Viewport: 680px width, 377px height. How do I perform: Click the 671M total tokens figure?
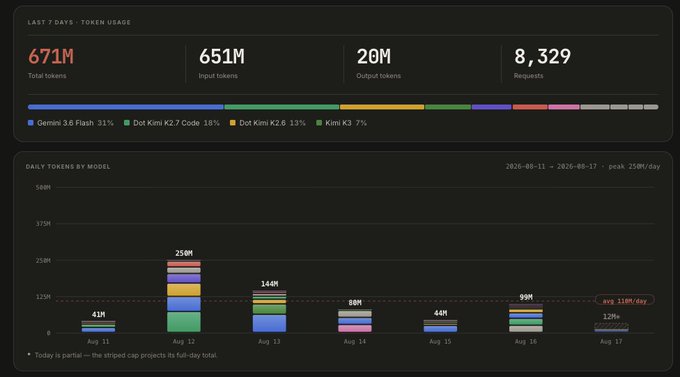pos(51,57)
